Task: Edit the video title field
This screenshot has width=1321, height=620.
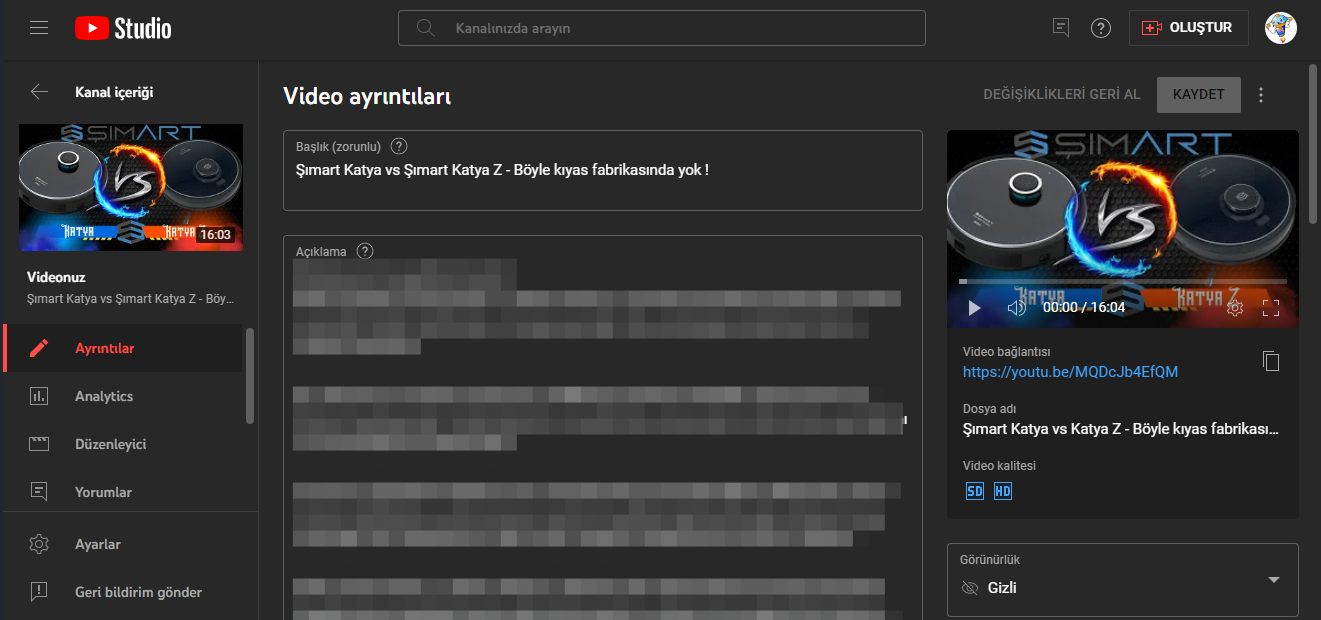Action: click(603, 170)
